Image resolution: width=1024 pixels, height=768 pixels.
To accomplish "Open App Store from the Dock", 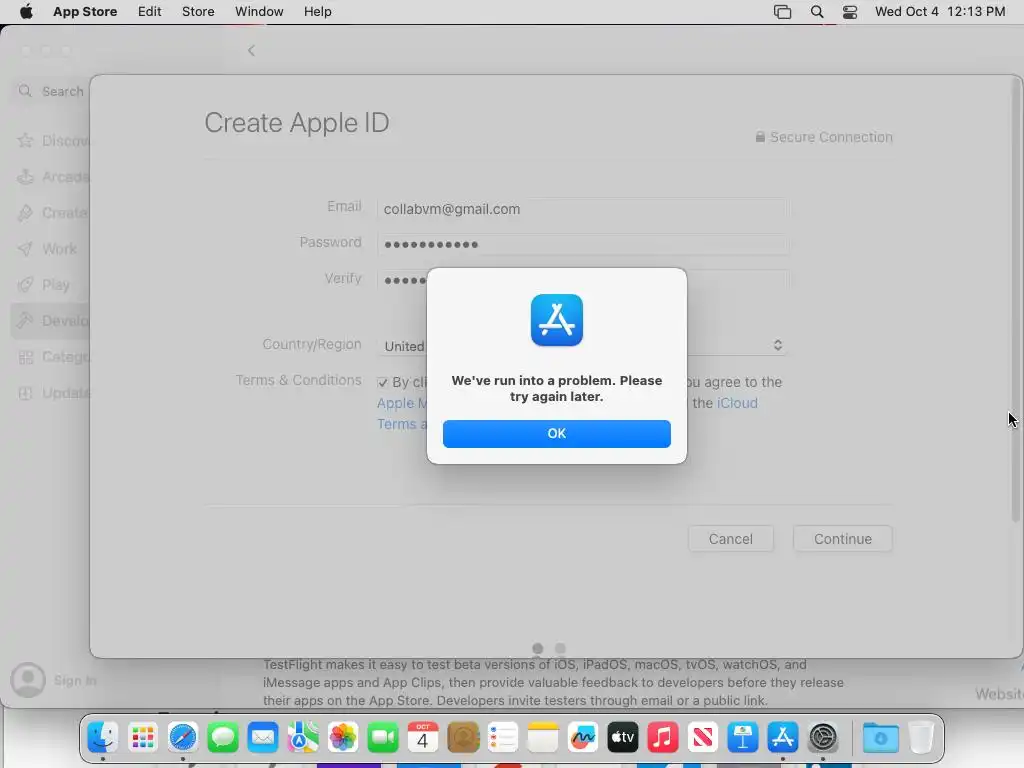I will click(783, 738).
